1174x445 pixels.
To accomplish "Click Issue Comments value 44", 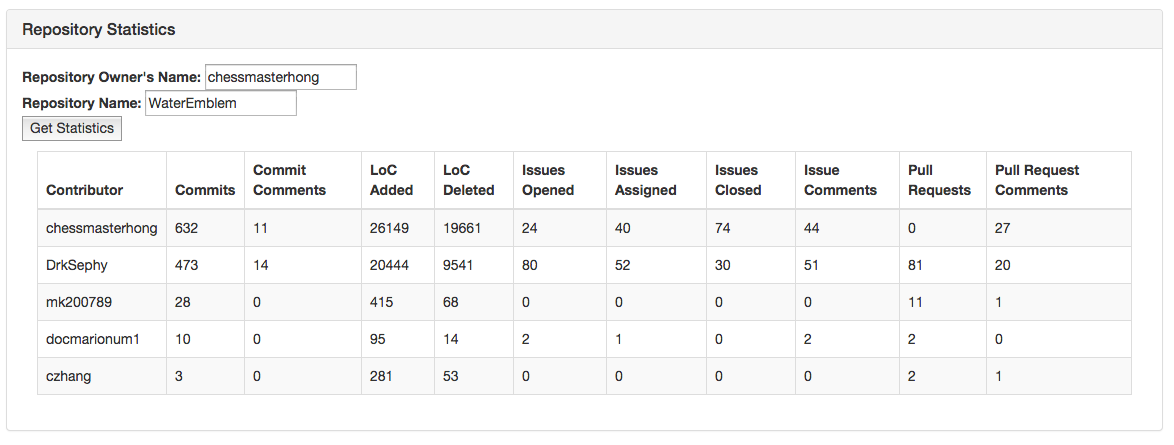I will coord(812,228).
